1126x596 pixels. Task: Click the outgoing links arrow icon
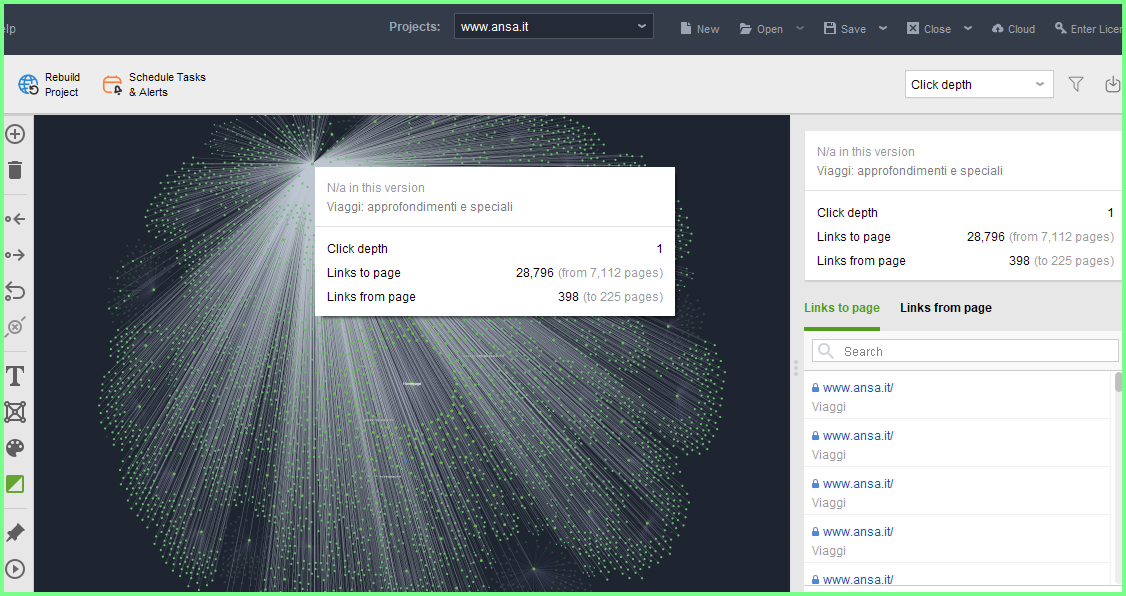[x=15, y=255]
